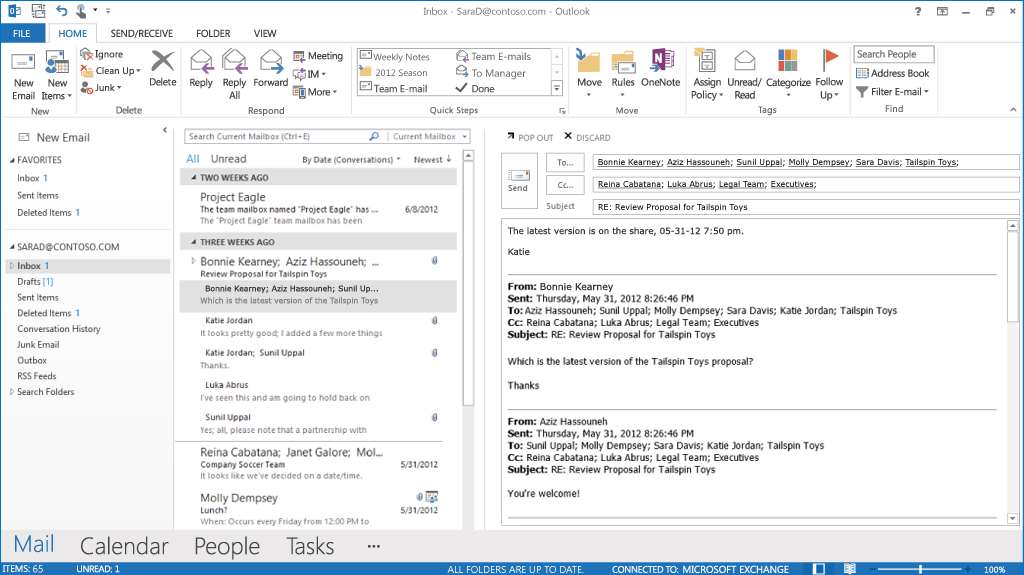Open the Junk Email folder
This screenshot has height=575, width=1024.
pyautogui.click(x=38, y=344)
